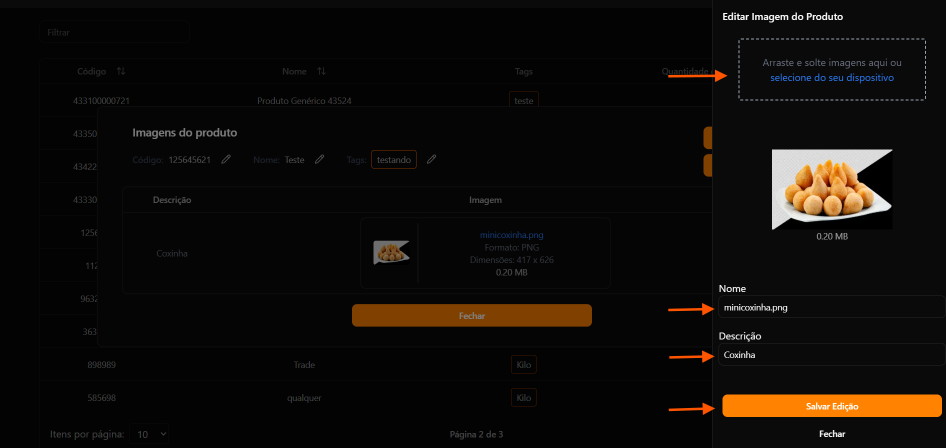Viewport: 946px width, 448px height.
Task: Click the Salvar Edição button
Action: pyautogui.click(x=831, y=406)
